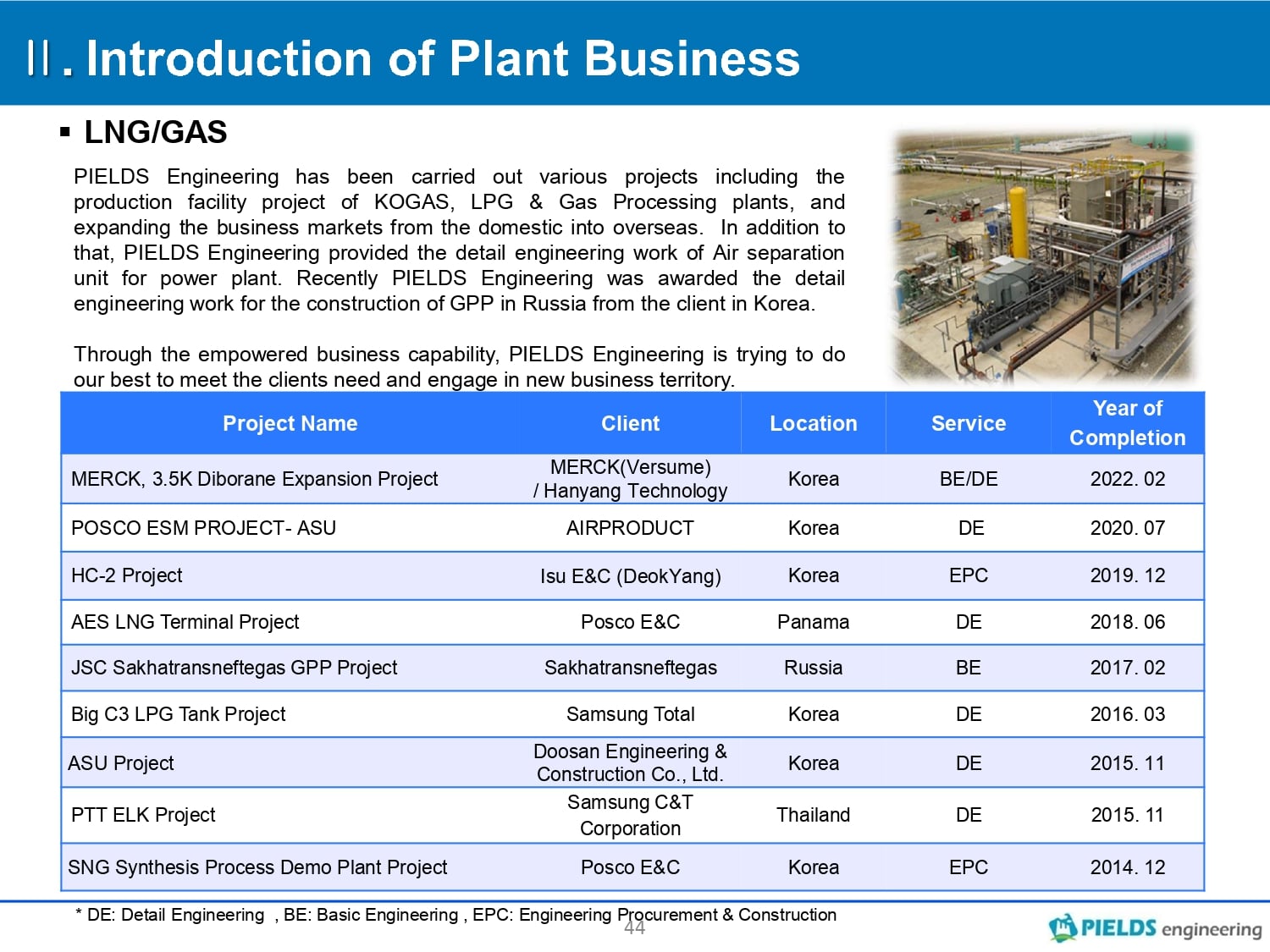Click the '2019. 12' completion cell
Viewport: 1270px width, 952px height.
[x=1128, y=575]
